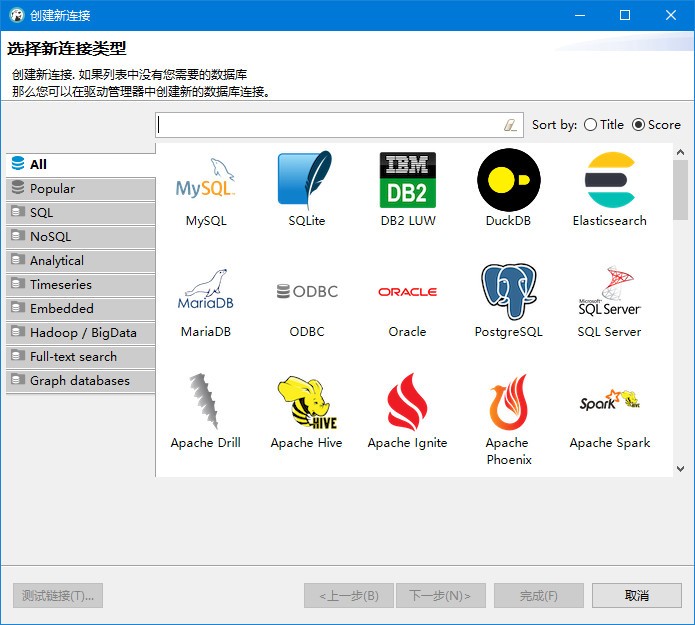
Task: Show All database categories
Action: coord(81,164)
